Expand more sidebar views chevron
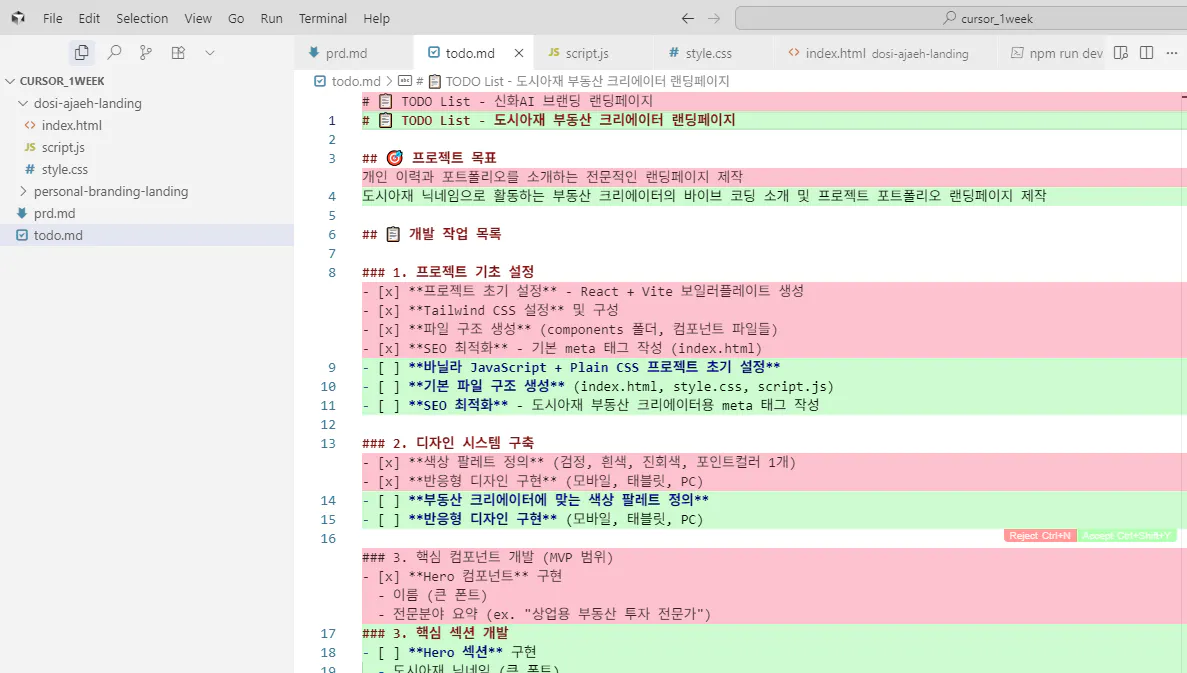Screen dimensions: 1187x673 (210, 52)
